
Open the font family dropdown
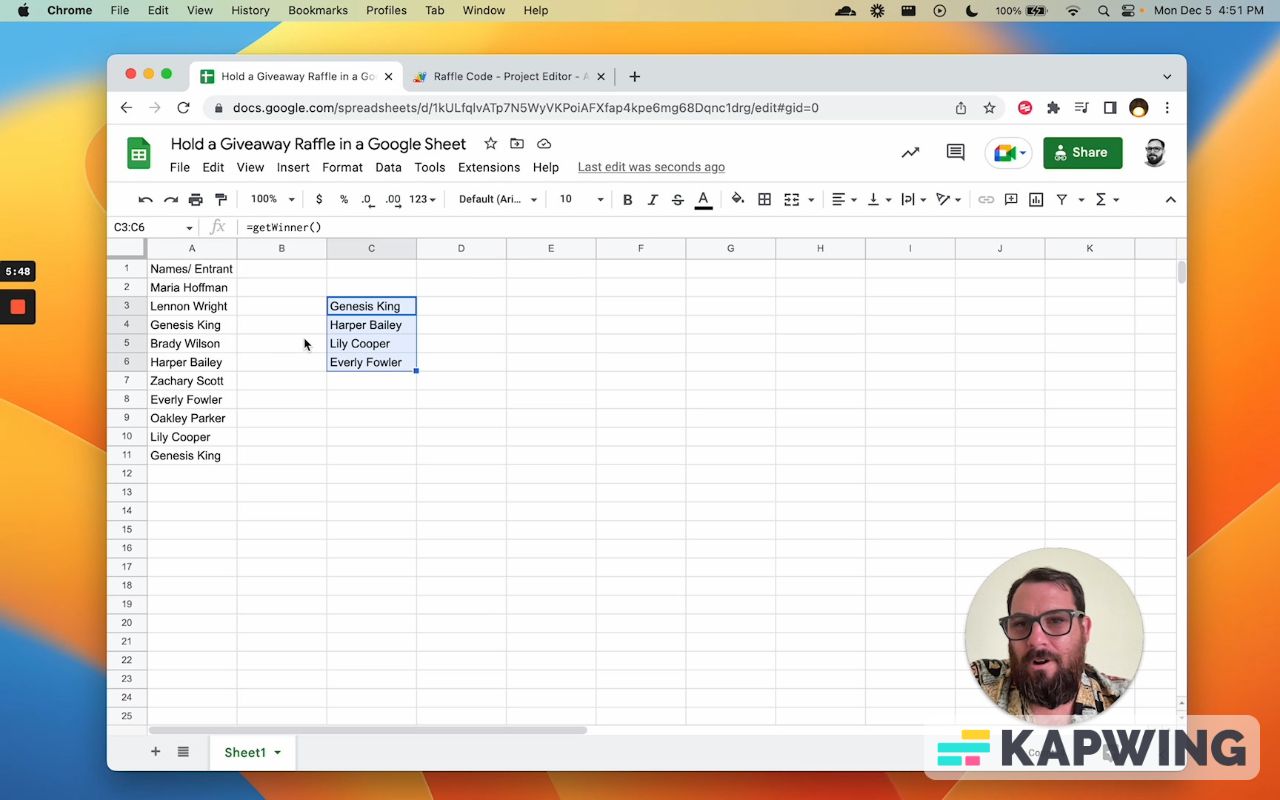coord(498,200)
